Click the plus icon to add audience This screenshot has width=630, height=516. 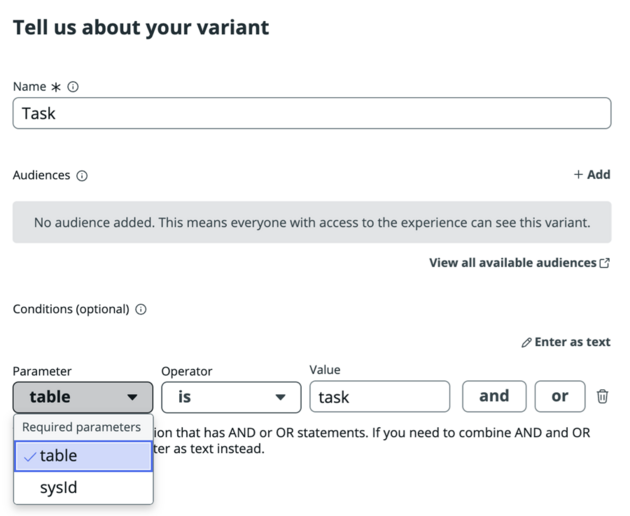pyautogui.click(x=578, y=174)
